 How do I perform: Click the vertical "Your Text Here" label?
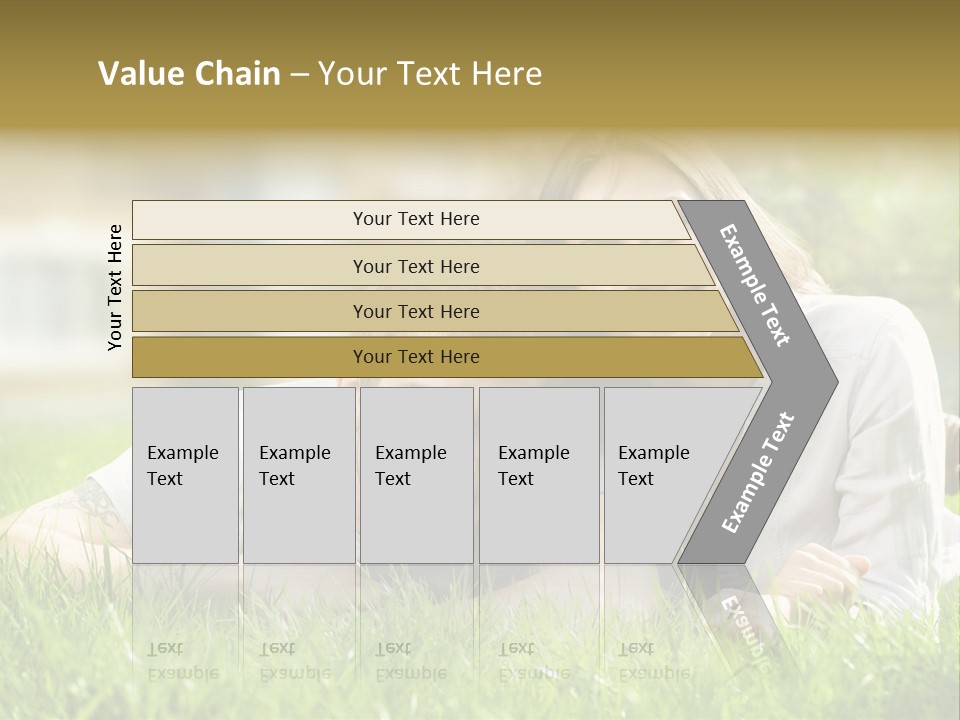tap(115, 287)
